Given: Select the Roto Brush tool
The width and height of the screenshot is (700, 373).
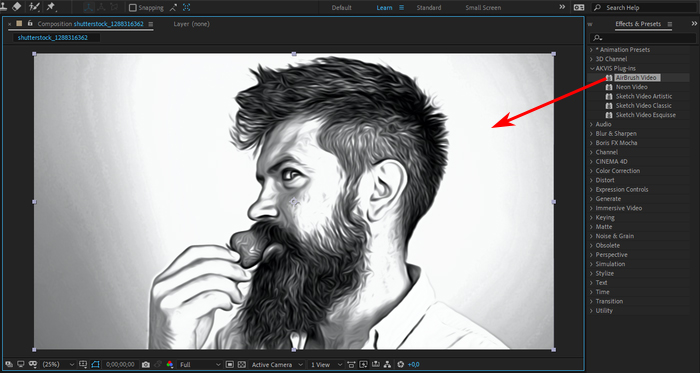Looking at the screenshot, I should (x=33, y=7).
